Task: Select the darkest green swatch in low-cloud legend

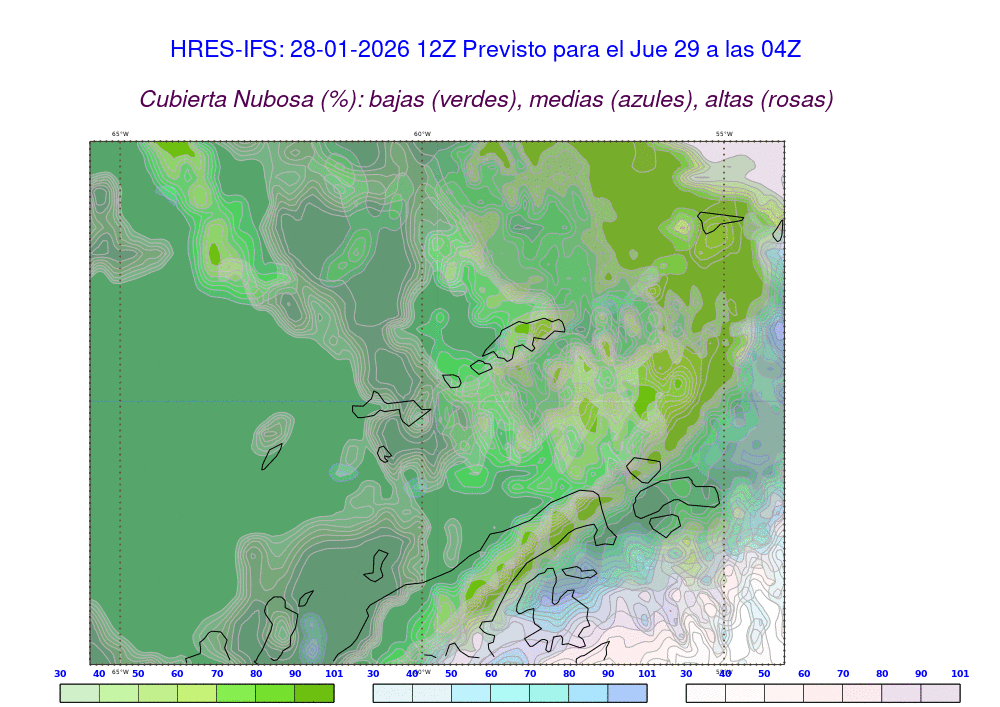Action: 314,693
